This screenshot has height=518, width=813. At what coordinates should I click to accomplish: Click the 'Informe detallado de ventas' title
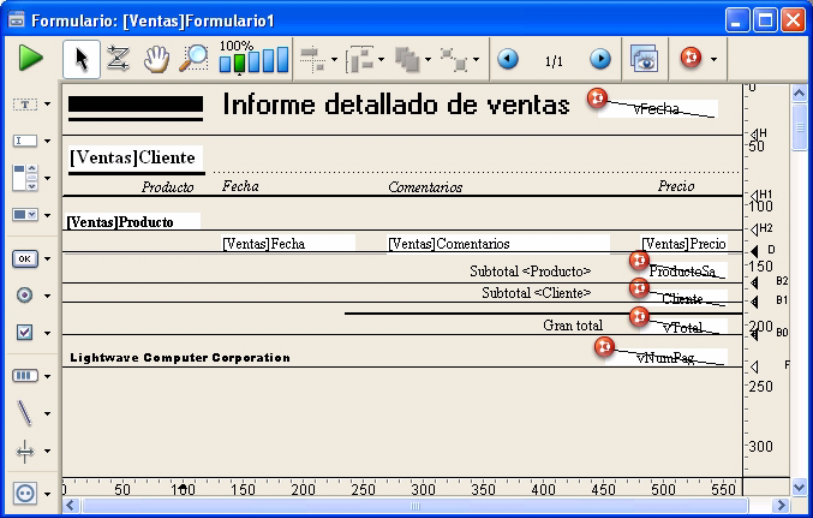point(395,104)
